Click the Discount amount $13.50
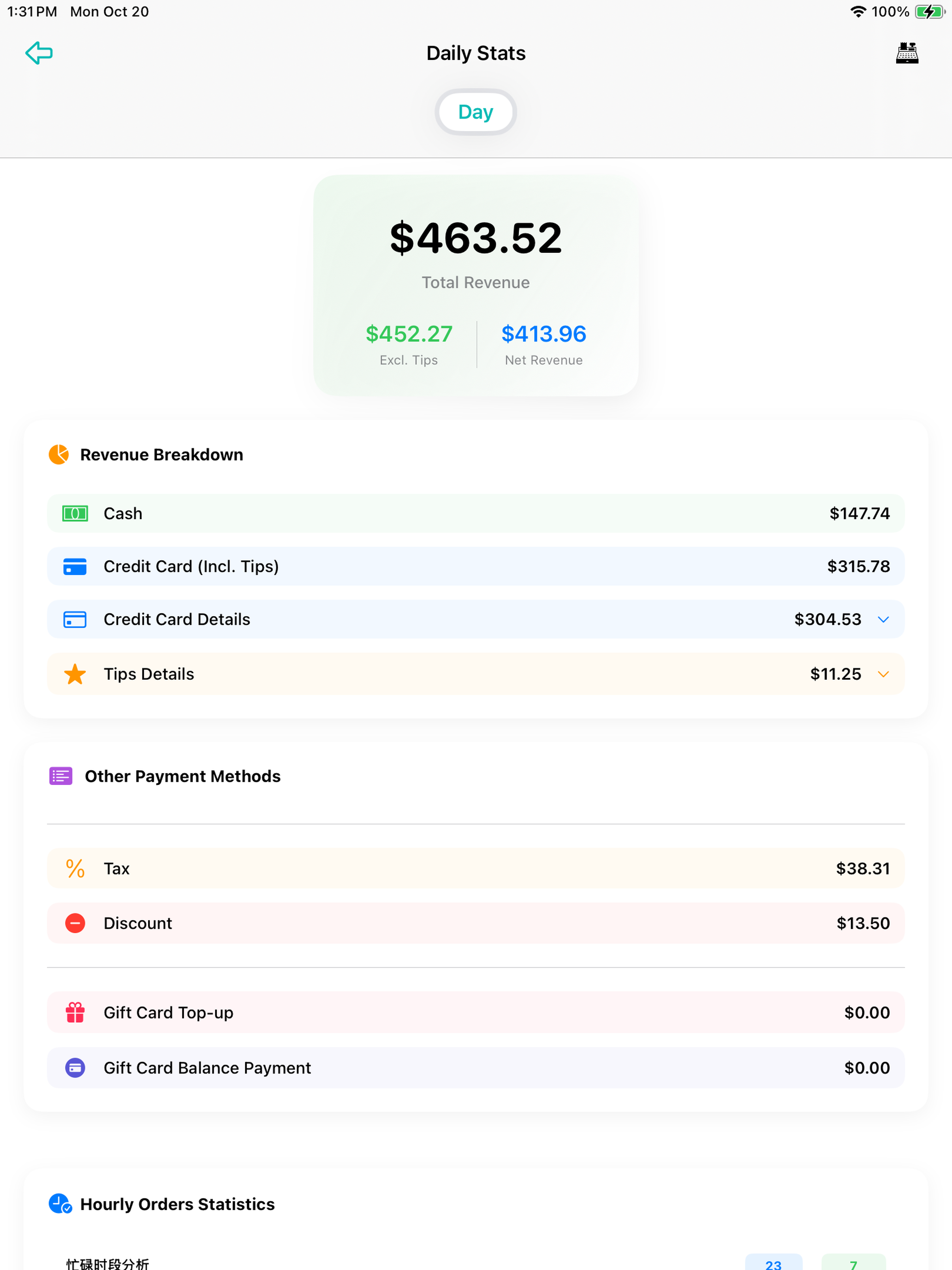This screenshot has height=1270, width=952. coord(863,923)
